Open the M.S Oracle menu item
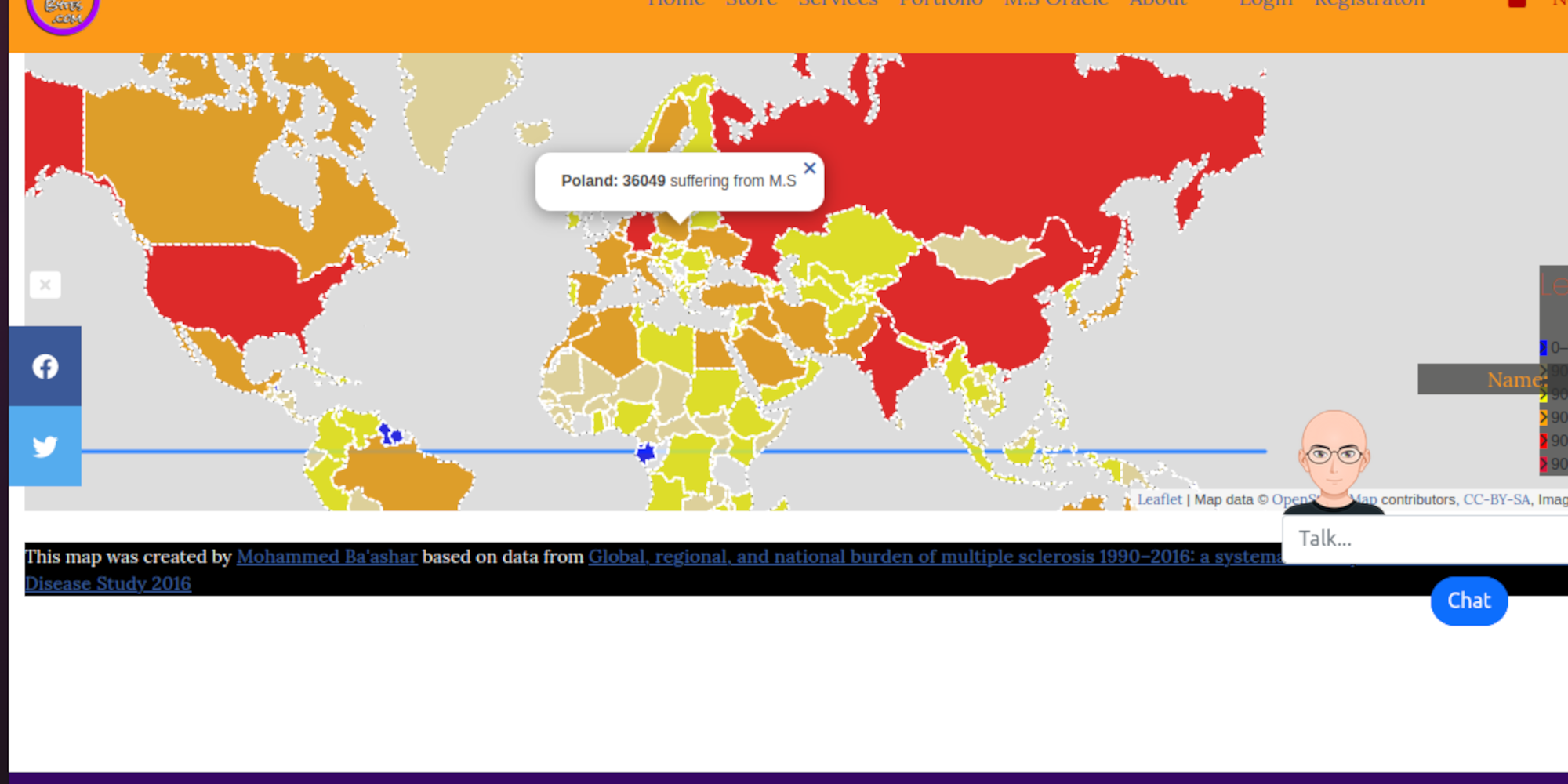The height and width of the screenshot is (784, 1568). (x=1056, y=4)
